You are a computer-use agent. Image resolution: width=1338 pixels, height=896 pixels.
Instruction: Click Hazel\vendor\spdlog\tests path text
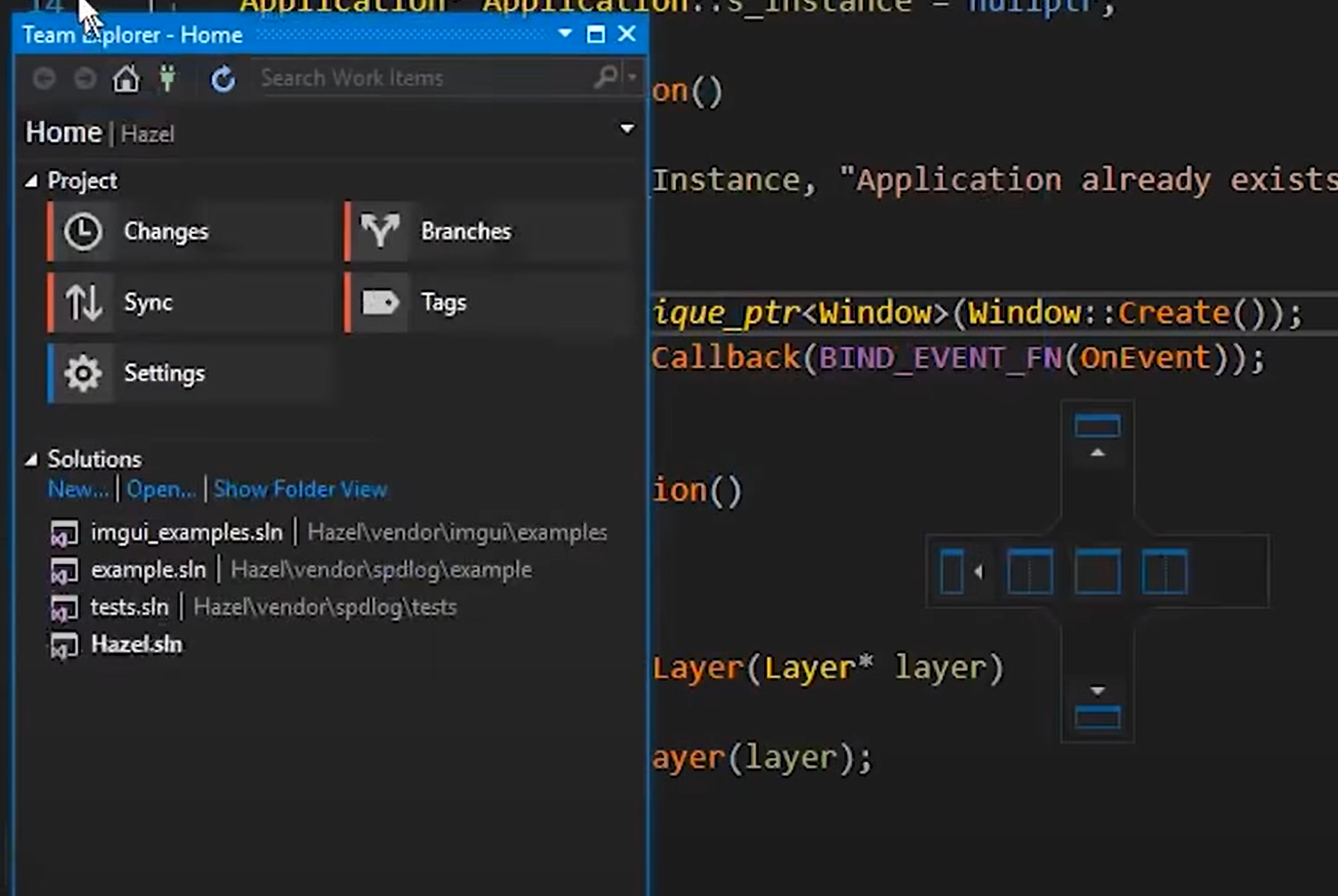(x=326, y=607)
